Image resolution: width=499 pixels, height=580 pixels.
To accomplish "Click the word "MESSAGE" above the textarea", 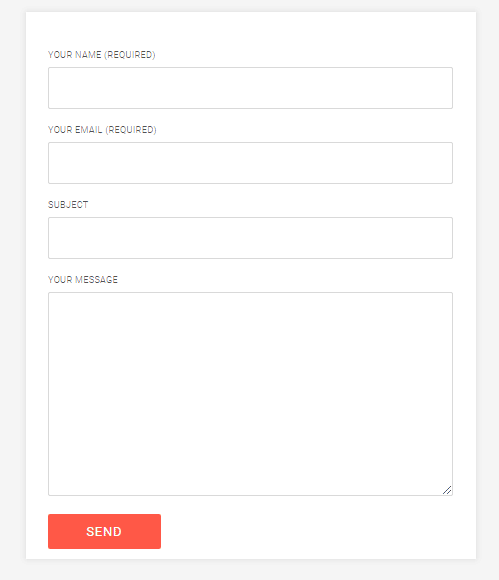I will point(97,280).
